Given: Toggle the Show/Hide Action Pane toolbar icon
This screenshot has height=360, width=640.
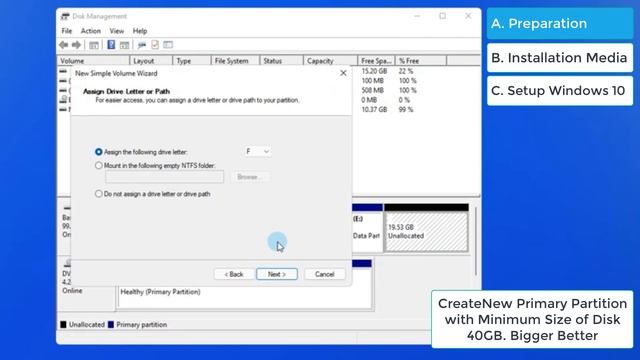Looking at the screenshot, I should pyautogui.click(x=124, y=45).
